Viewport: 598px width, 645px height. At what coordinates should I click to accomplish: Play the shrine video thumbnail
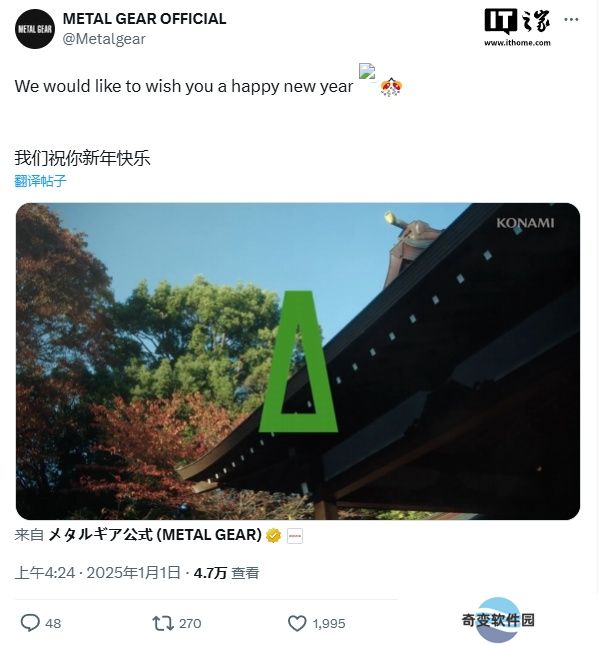[x=298, y=361]
